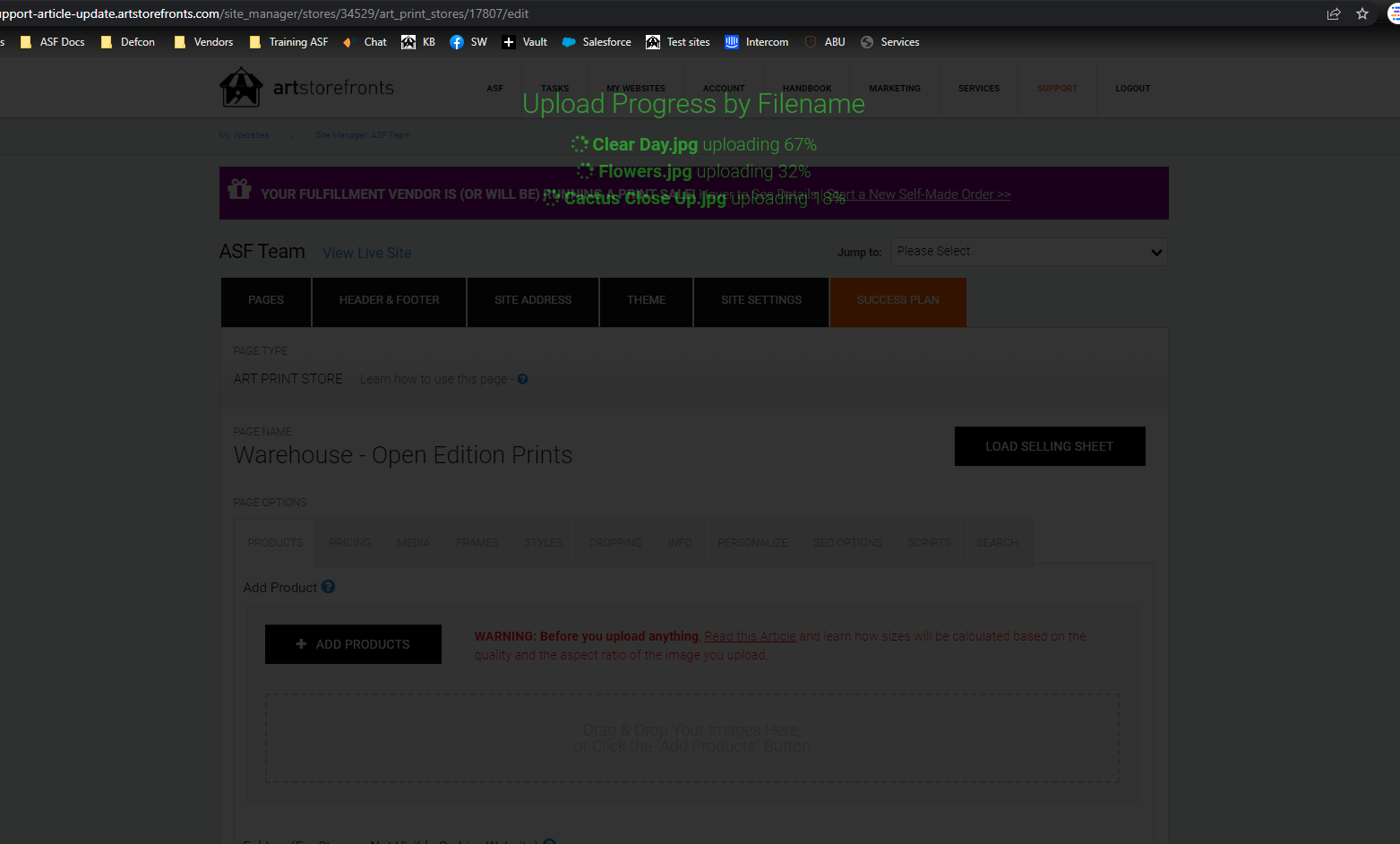
Task: Open Handbook in top navigation
Action: click(807, 89)
